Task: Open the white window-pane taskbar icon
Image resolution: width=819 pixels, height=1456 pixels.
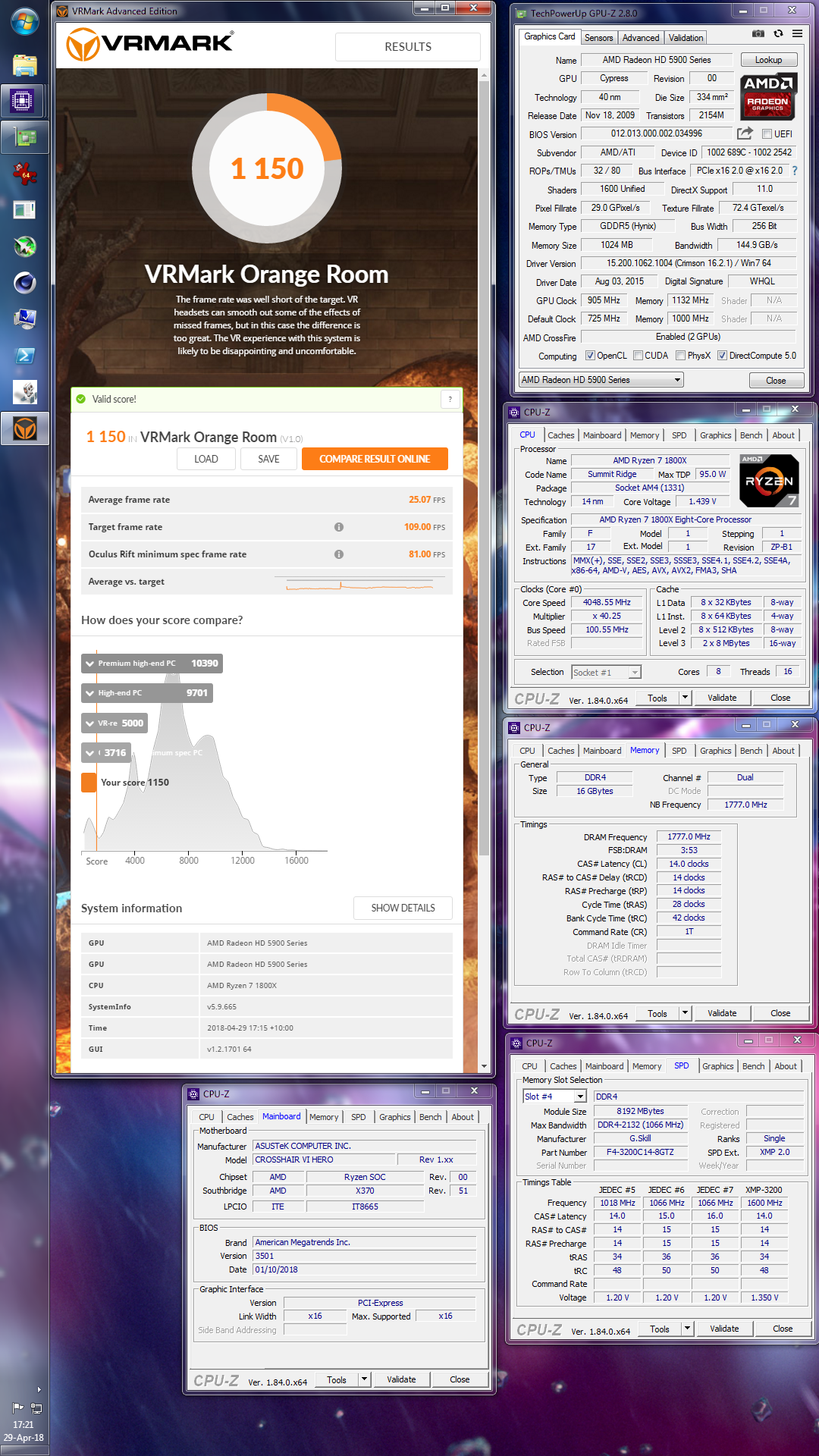Action: (x=25, y=210)
